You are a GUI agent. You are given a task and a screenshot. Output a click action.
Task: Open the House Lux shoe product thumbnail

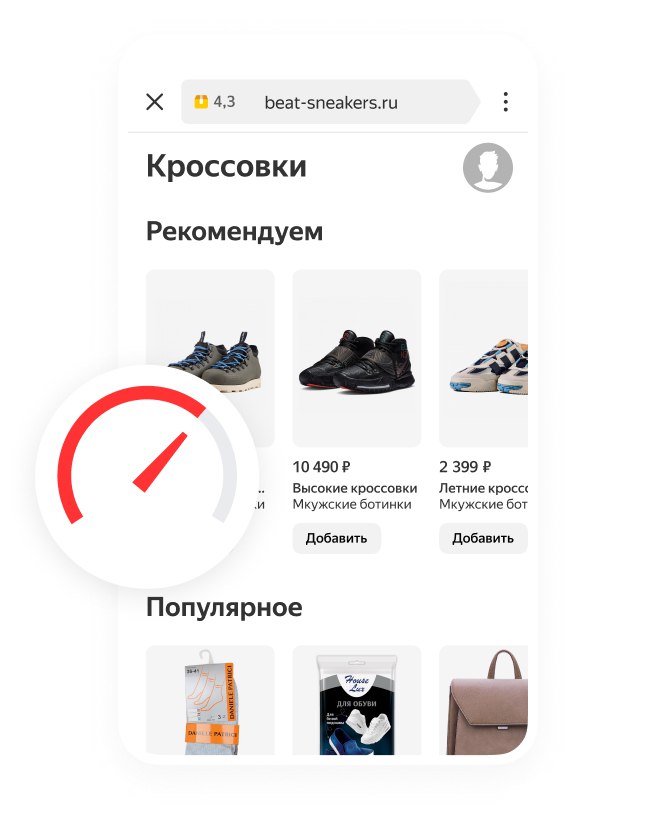tap(357, 700)
